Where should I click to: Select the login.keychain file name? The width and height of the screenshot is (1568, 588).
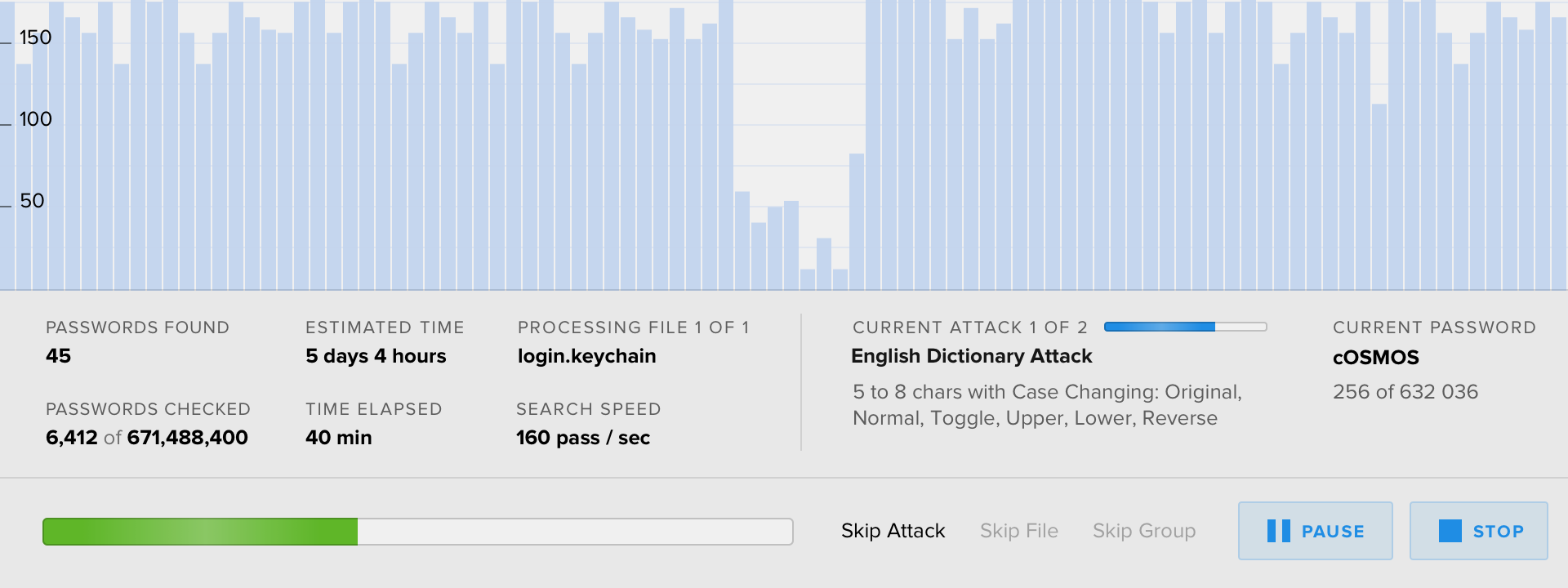pos(586,356)
